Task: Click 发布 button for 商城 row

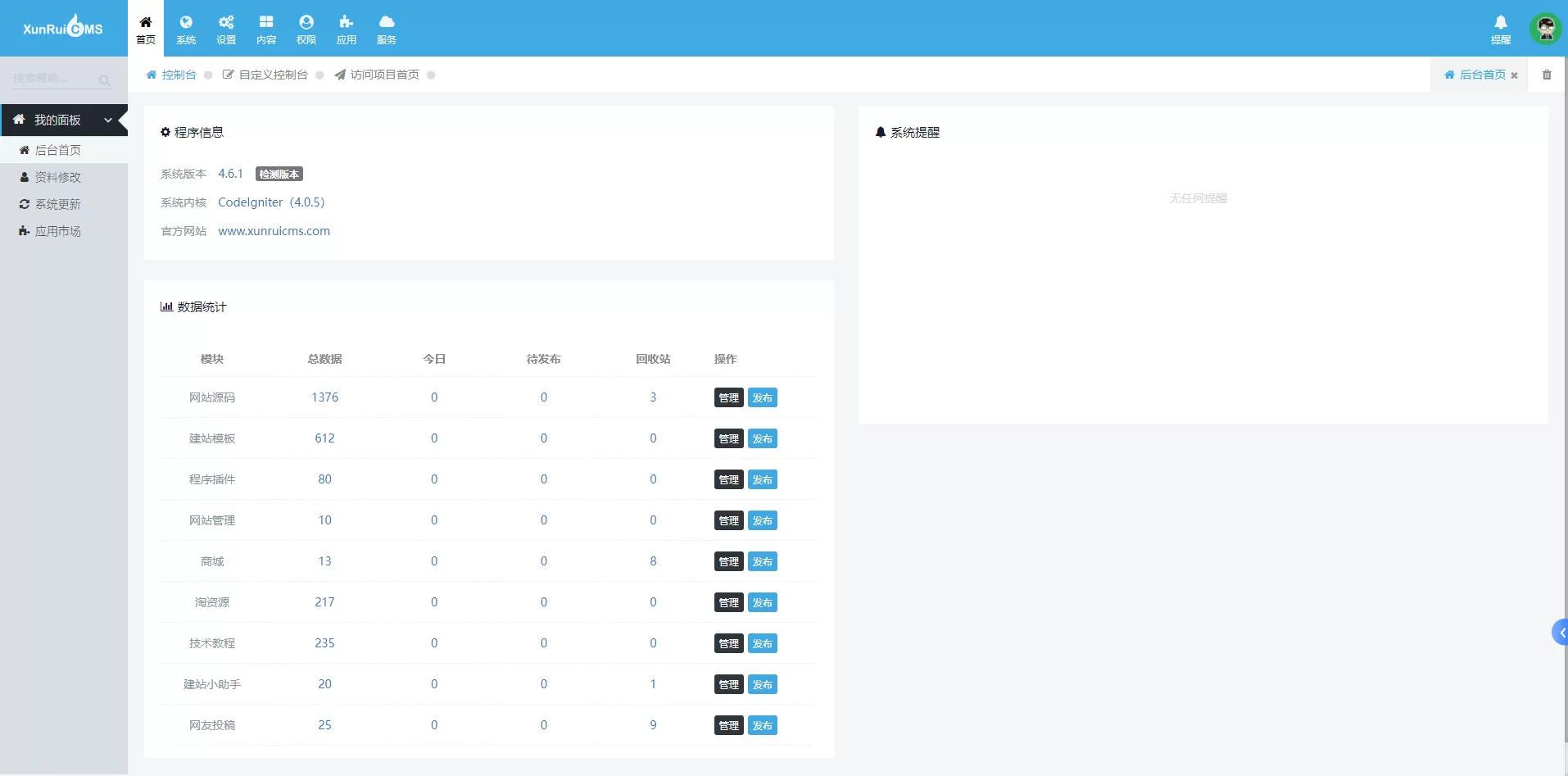Action: tap(762, 561)
